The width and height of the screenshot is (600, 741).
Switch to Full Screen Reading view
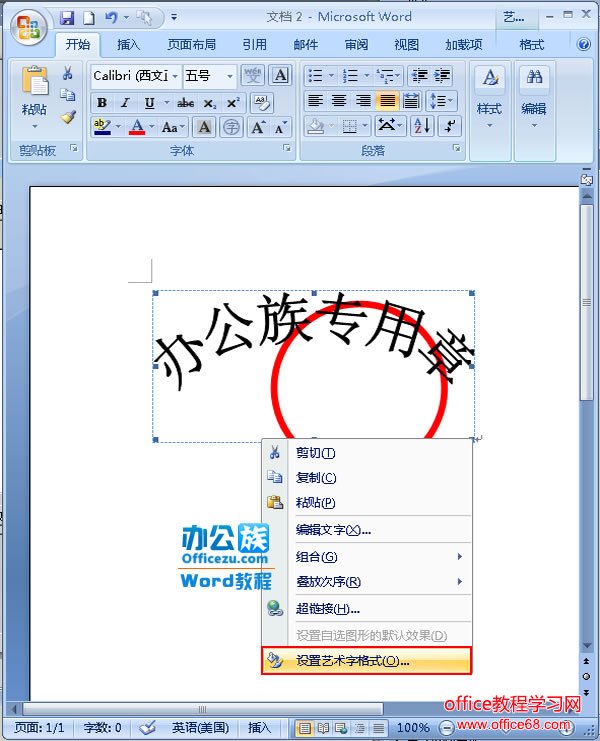323,728
